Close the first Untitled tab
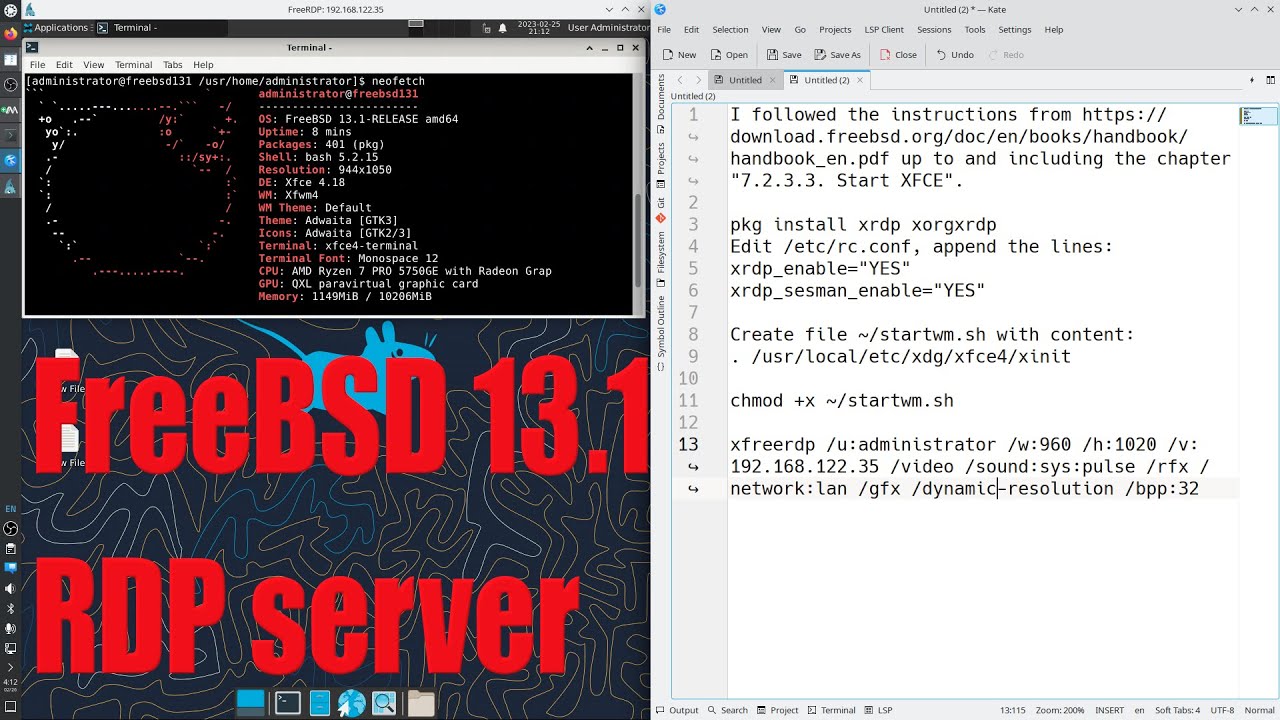The width and height of the screenshot is (1280, 720). point(772,80)
